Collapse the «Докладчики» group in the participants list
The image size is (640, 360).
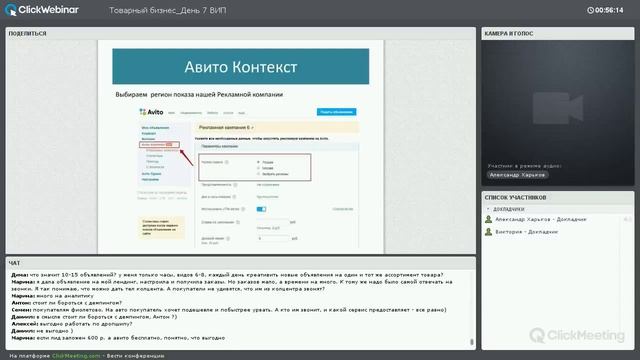tap(488, 209)
